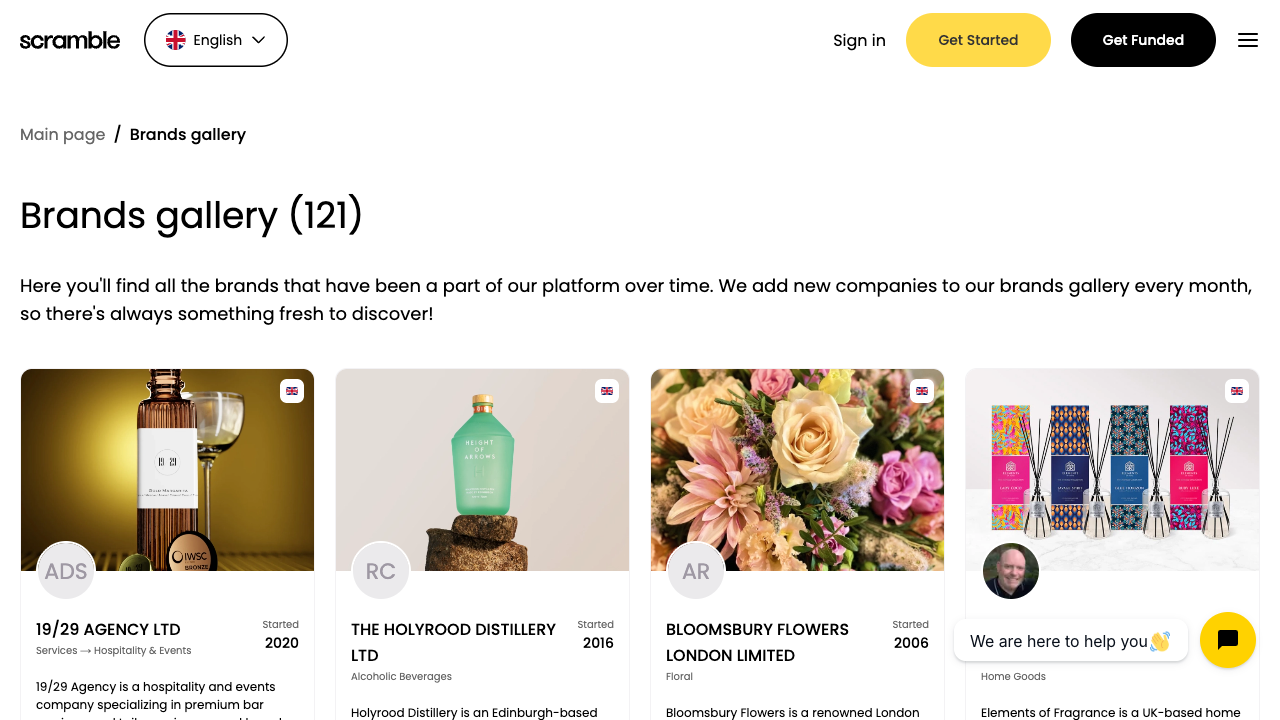1280x720 pixels.
Task: Open the Holyrood Distillery bottle thumbnail
Action: point(482,469)
